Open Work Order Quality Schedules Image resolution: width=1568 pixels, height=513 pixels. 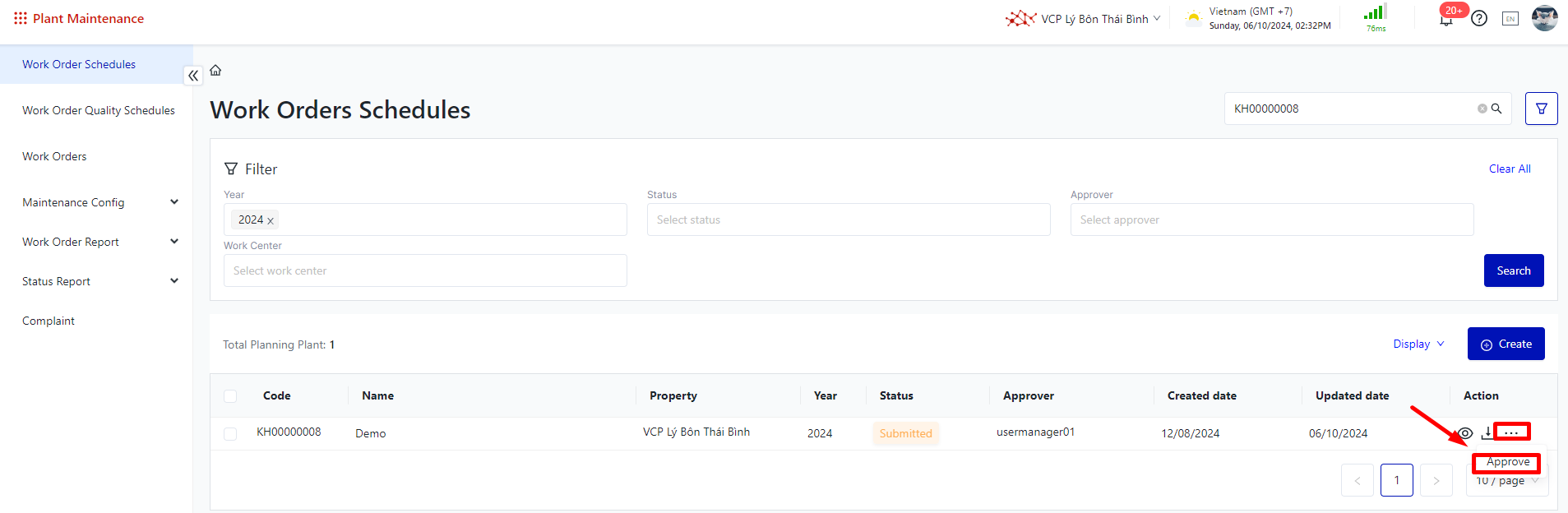tap(98, 110)
